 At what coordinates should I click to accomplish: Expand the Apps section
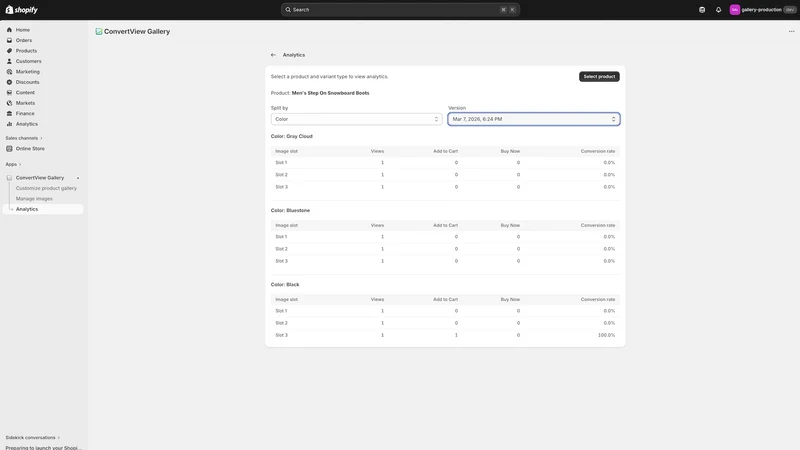tap(13, 164)
